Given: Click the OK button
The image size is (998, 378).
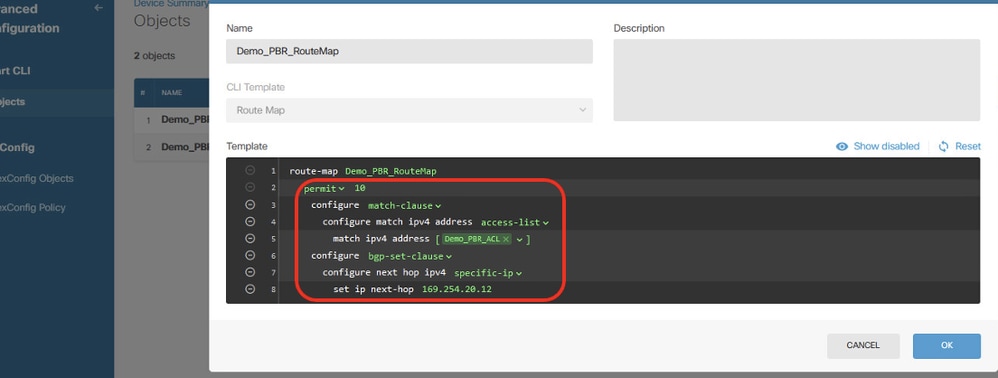Looking at the screenshot, I should (x=946, y=346).
